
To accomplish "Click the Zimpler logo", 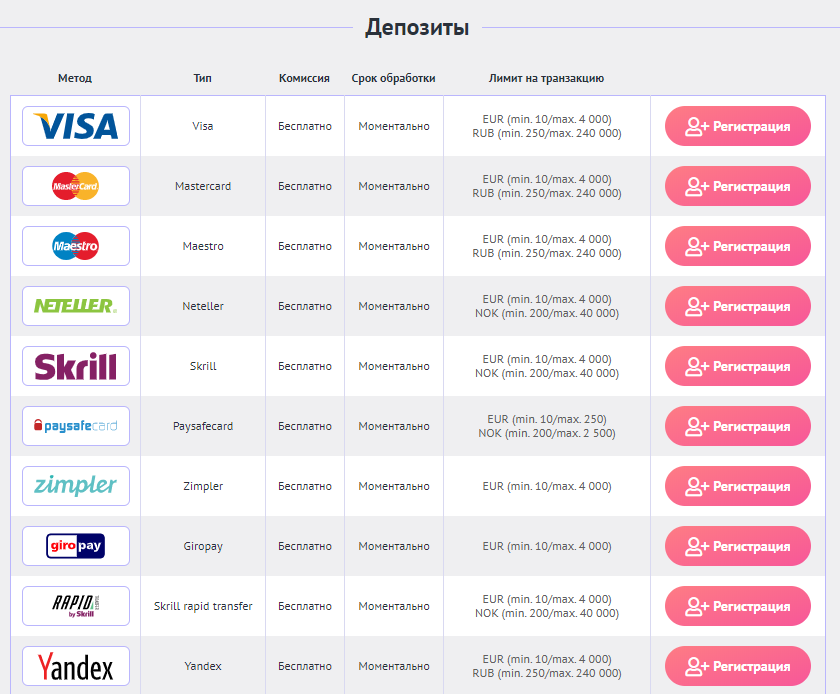I will pyautogui.click(x=76, y=486).
